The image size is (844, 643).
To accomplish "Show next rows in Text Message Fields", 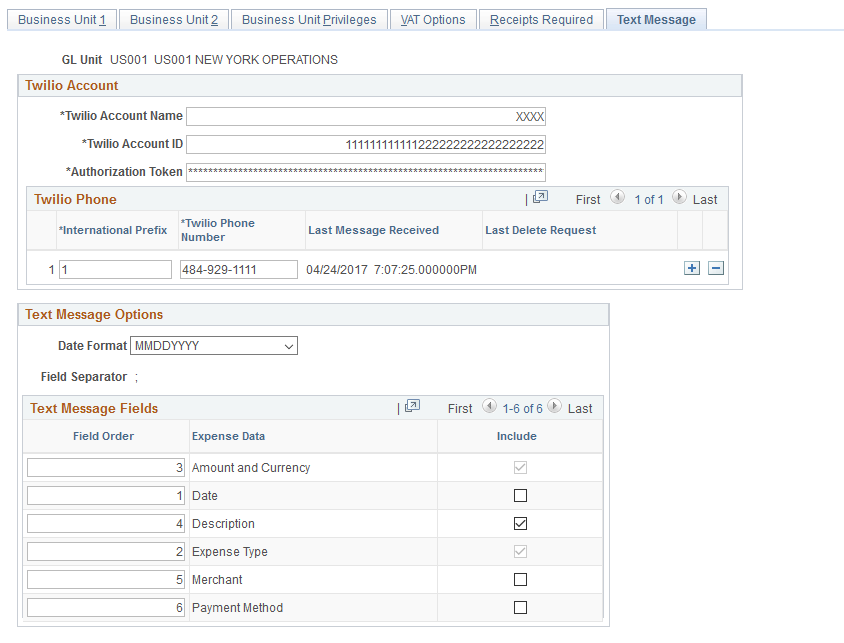I will [x=554, y=406].
